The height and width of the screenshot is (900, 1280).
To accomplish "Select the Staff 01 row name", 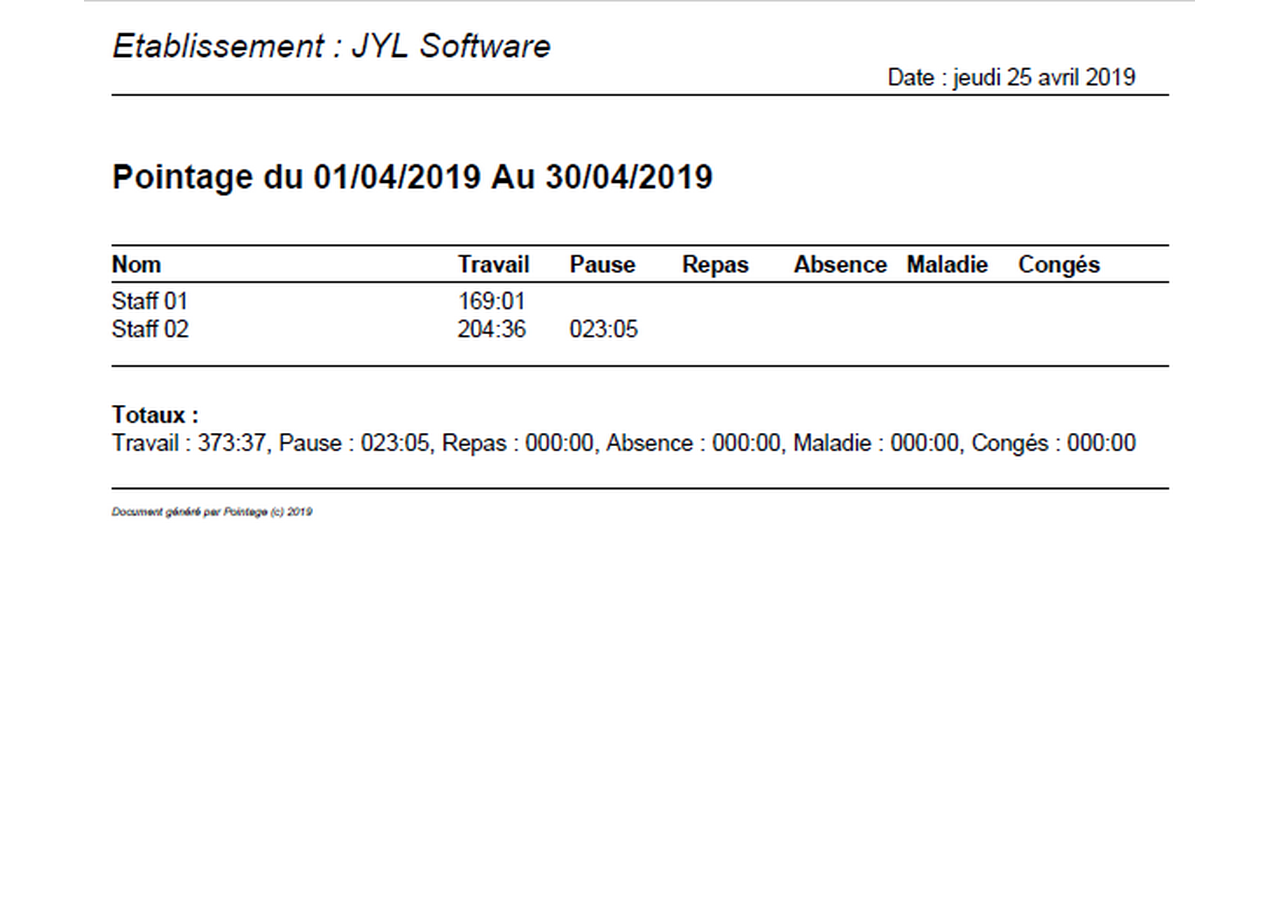I will 150,301.
